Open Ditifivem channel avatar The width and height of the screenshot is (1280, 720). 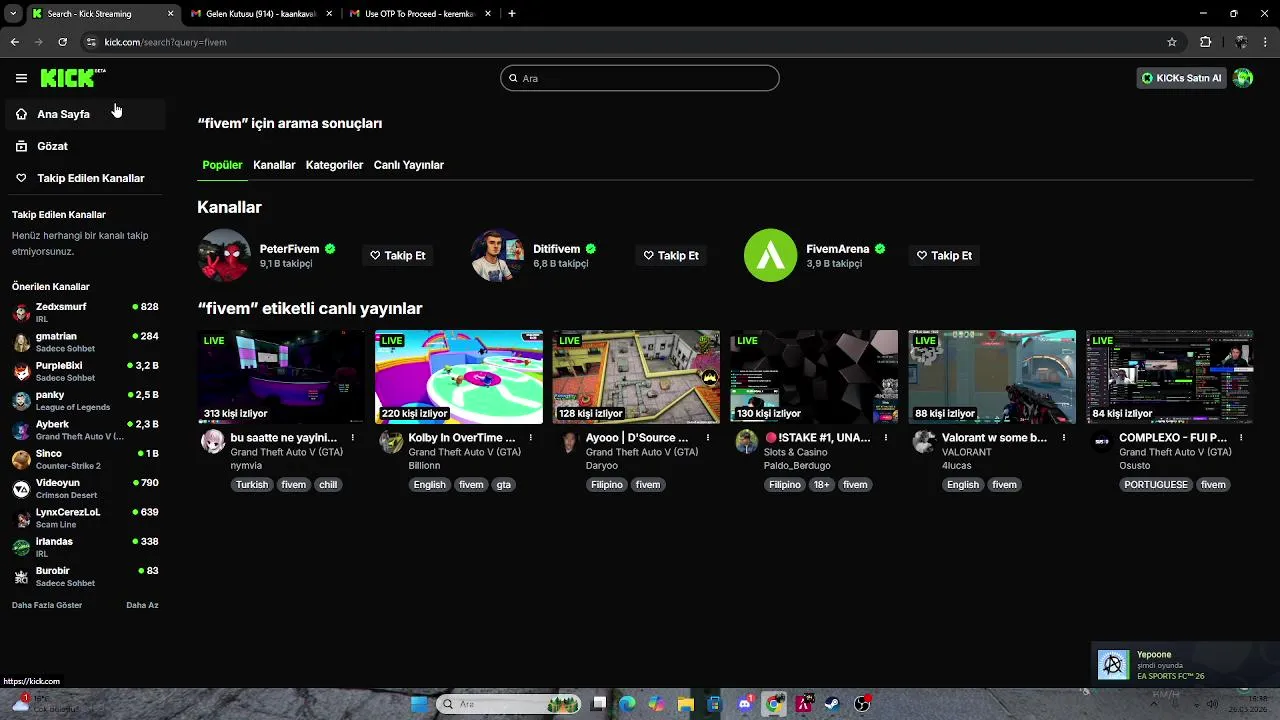497,255
